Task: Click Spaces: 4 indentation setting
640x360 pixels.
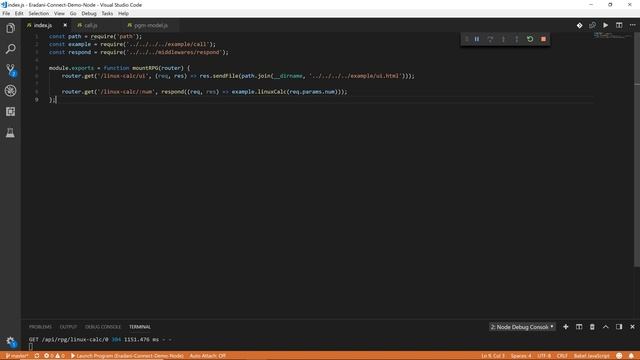Action: (x=521, y=356)
